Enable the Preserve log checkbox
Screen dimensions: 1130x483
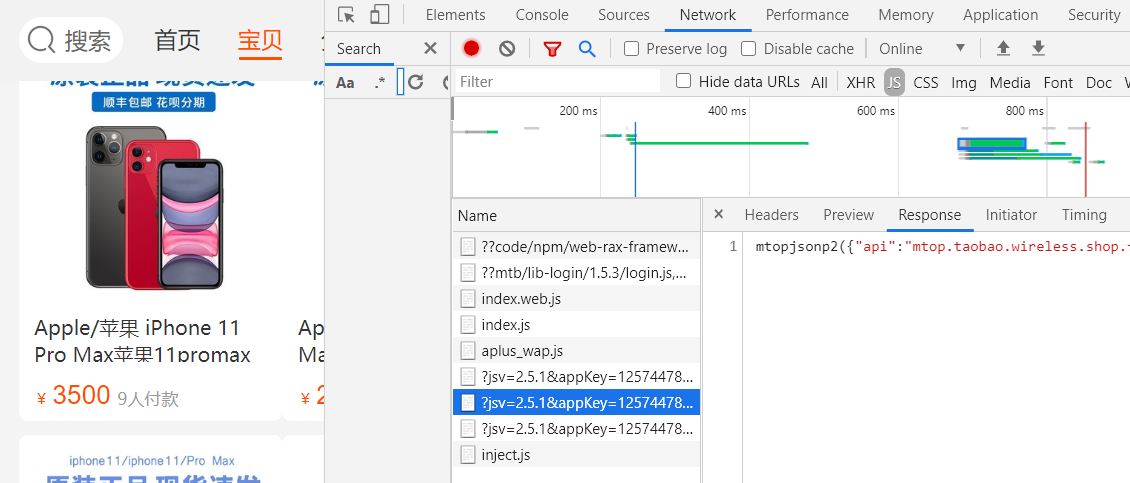coord(632,48)
